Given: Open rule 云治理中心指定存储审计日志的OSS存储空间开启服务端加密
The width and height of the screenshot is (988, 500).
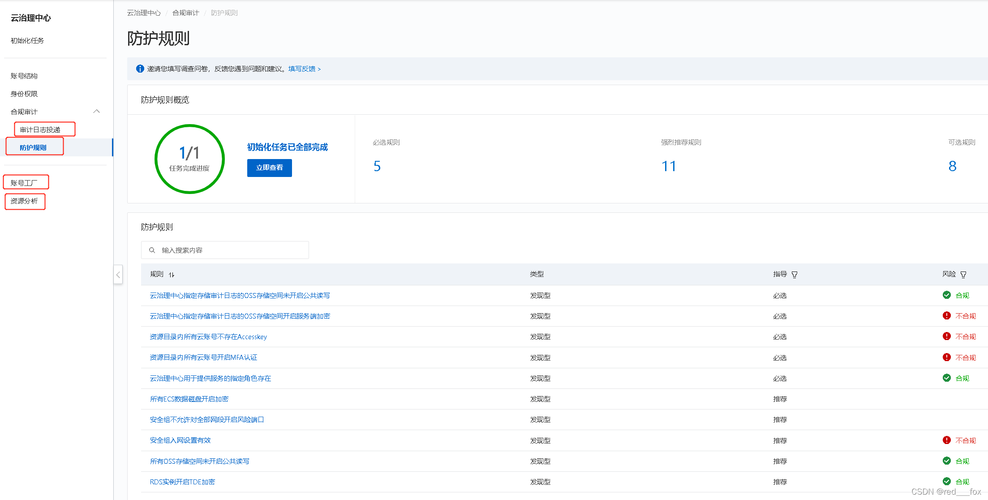Looking at the screenshot, I should (x=239, y=316).
